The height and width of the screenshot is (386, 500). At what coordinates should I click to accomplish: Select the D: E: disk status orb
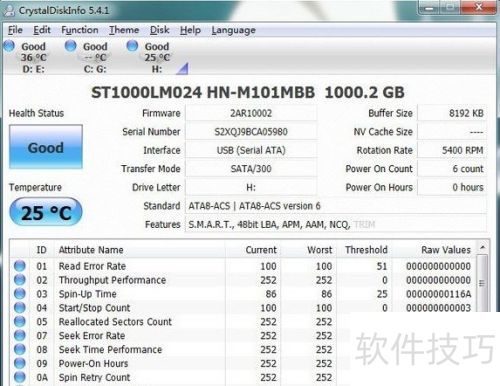(x=9, y=46)
